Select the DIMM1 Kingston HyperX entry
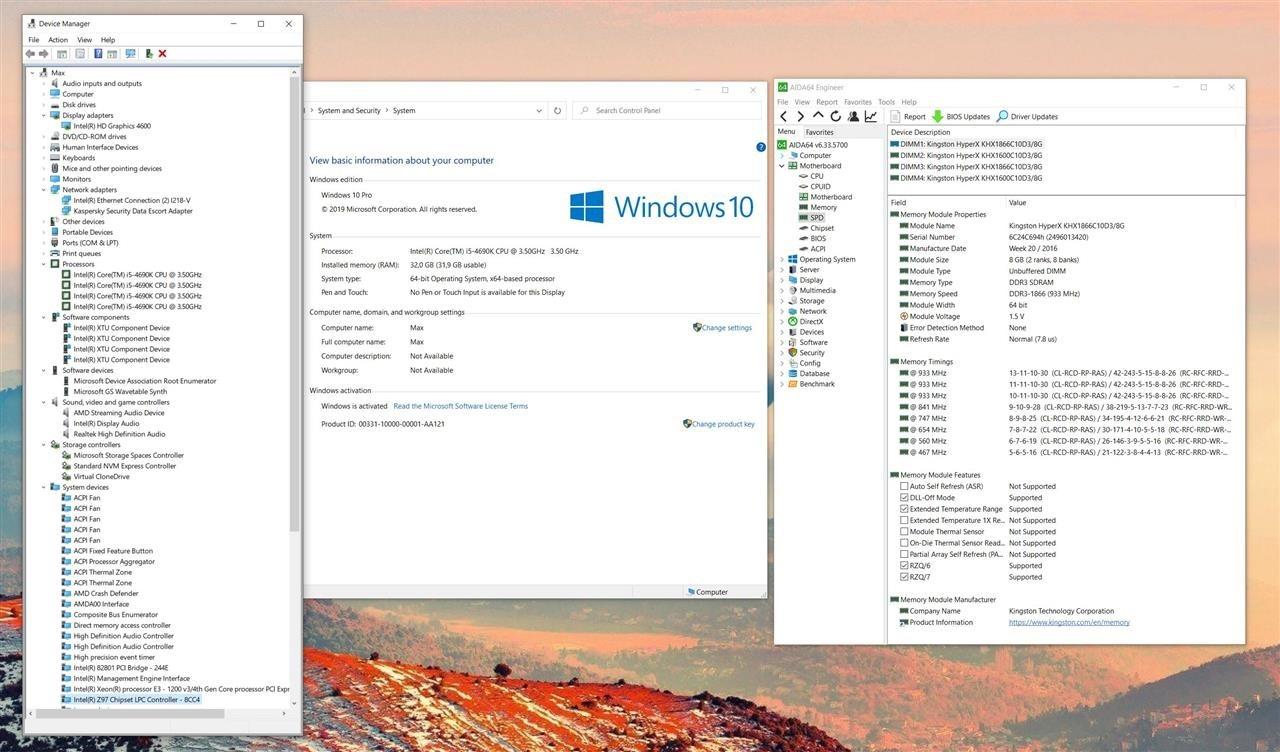Image resolution: width=1280 pixels, height=752 pixels. tap(966, 144)
